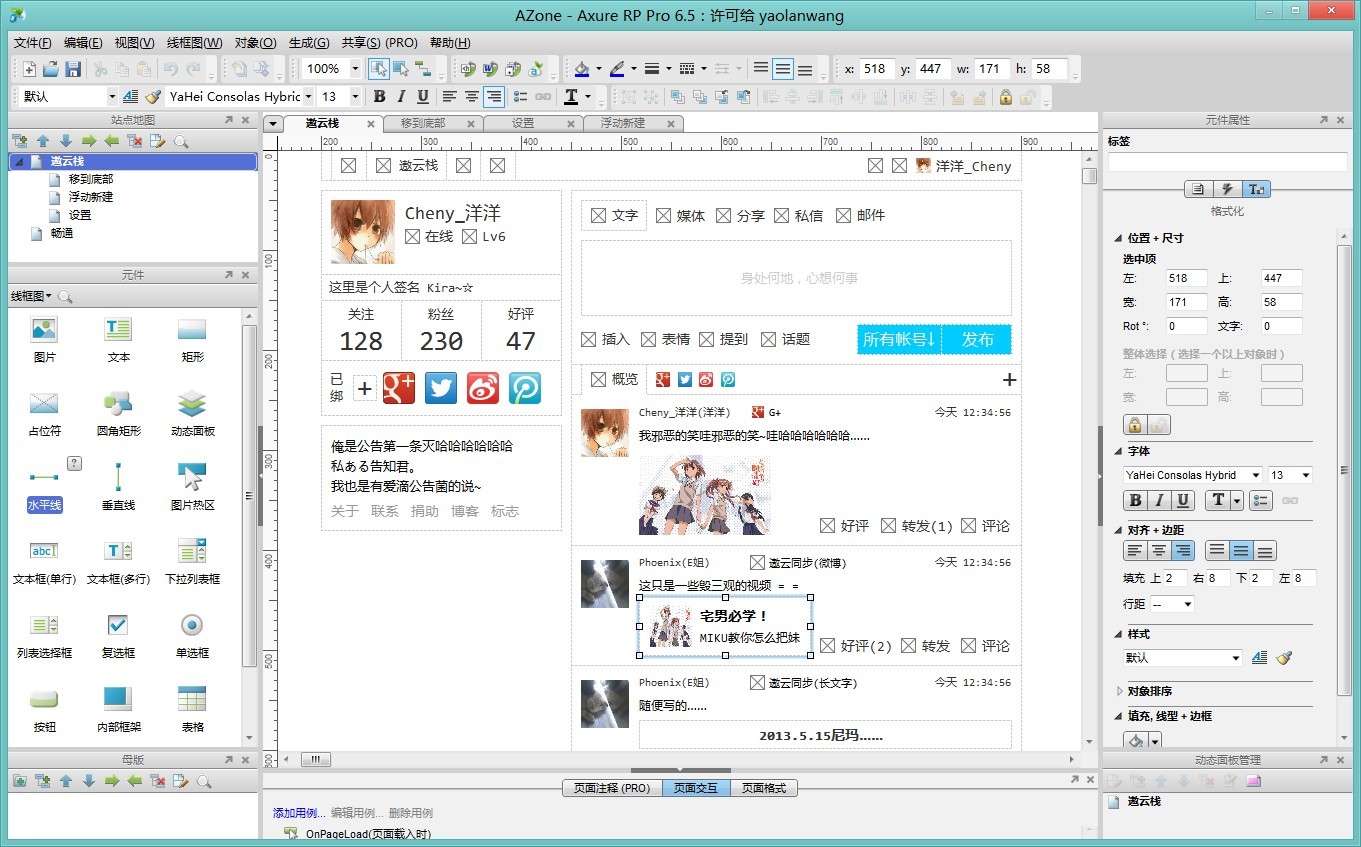Image resolution: width=1361 pixels, height=847 pixels.
Task: Toggle the 在线 checkbox under Cheny_洋洋
Action: 412,237
